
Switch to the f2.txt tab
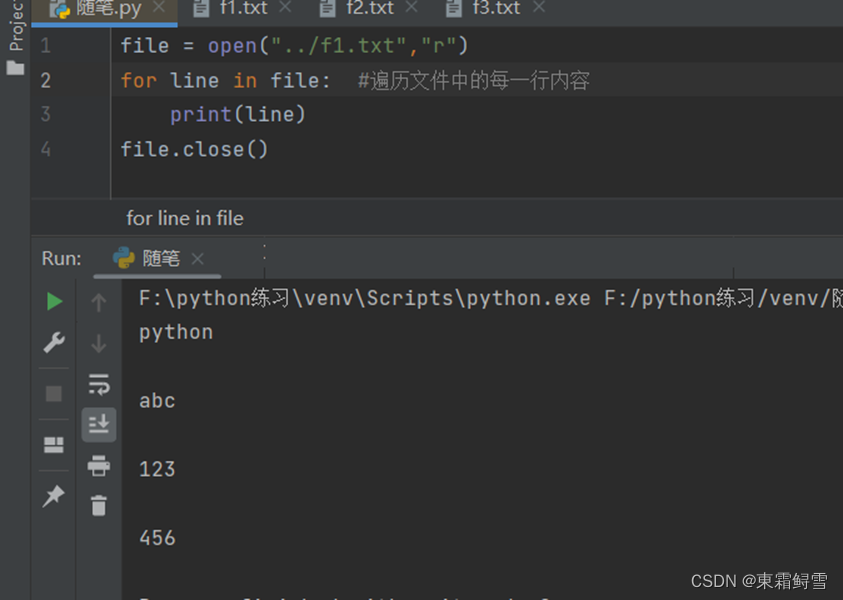point(360,8)
